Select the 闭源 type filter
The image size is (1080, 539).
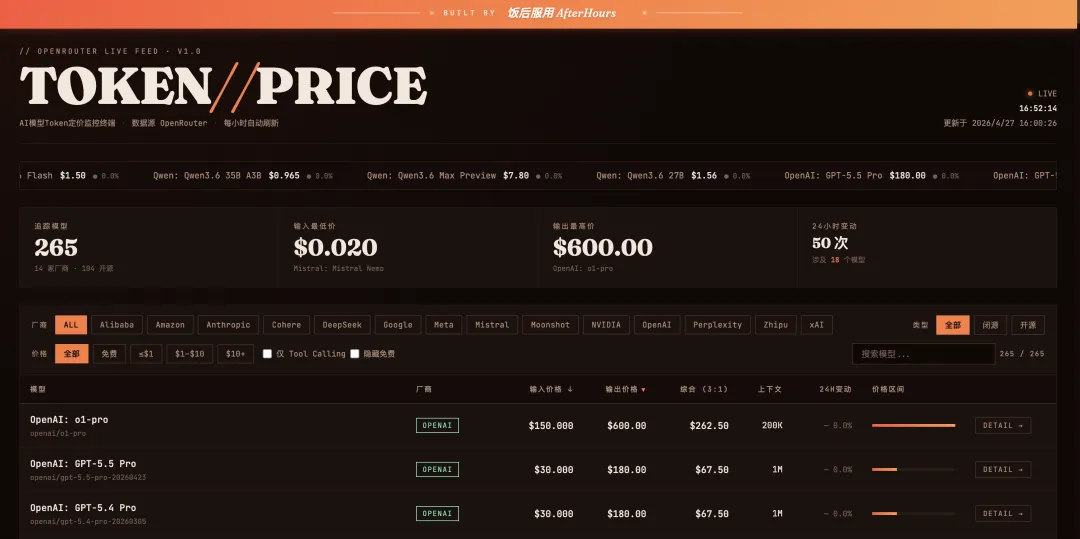[991, 325]
